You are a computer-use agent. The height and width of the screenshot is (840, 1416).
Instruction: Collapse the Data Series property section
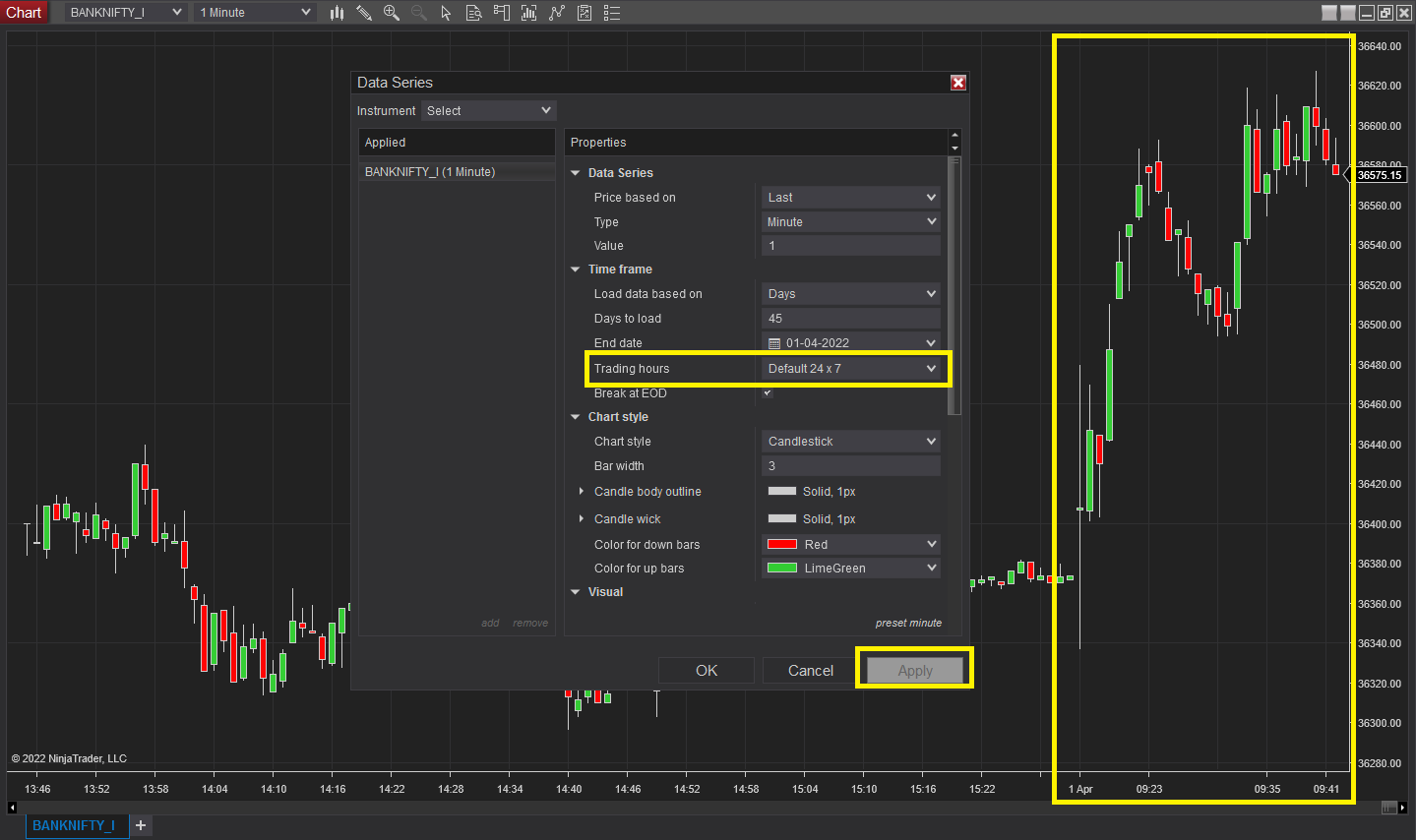tap(576, 173)
